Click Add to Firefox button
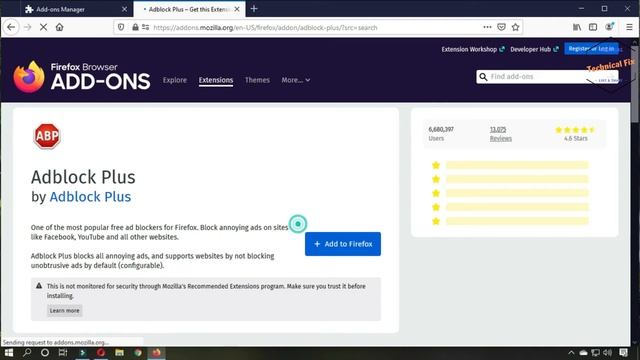This screenshot has height=360, width=640. coord(343,244)
